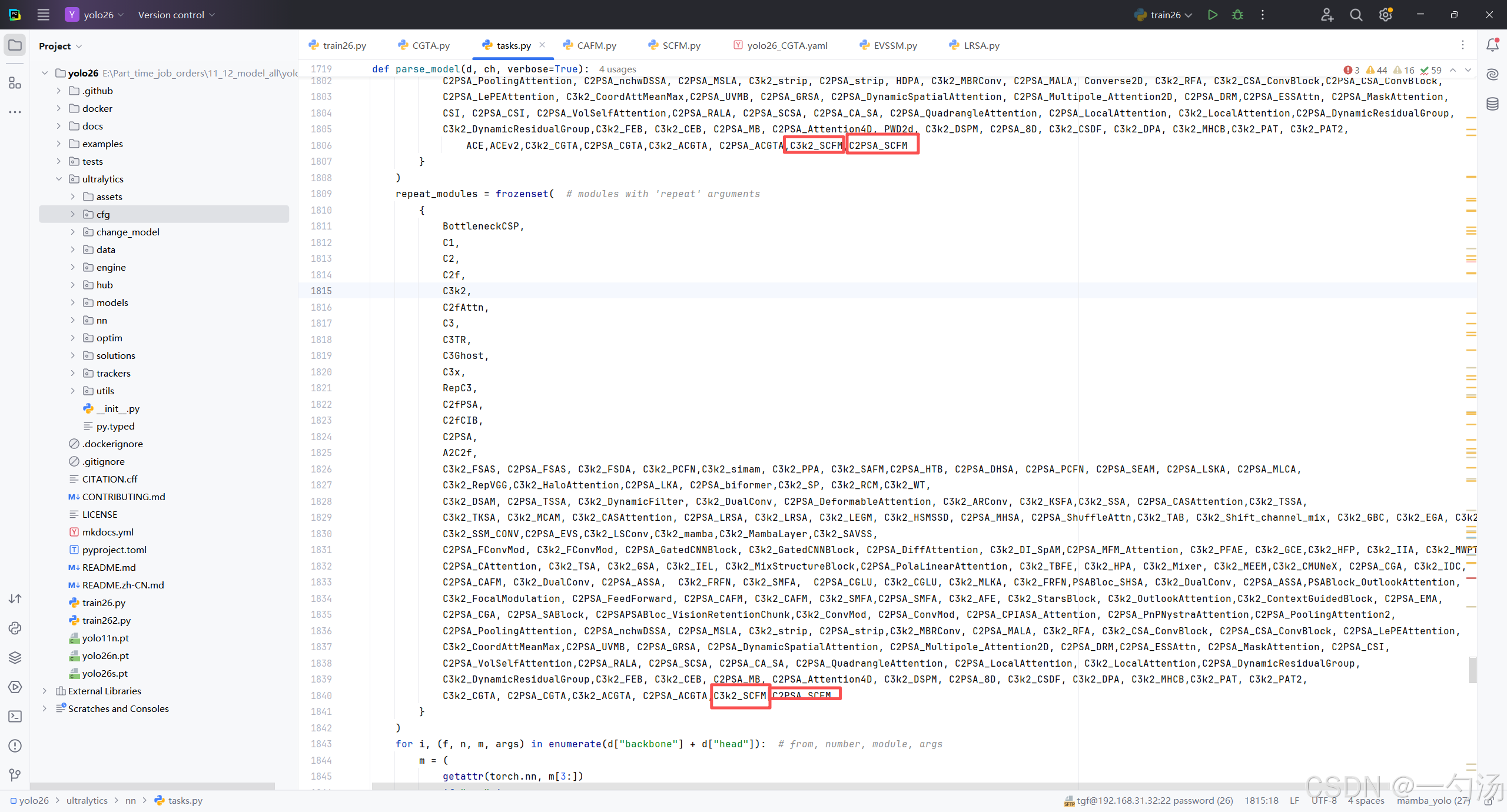Click the 4 spaces indent setting
1507x812 pixels.
[x=1366, y=800]
